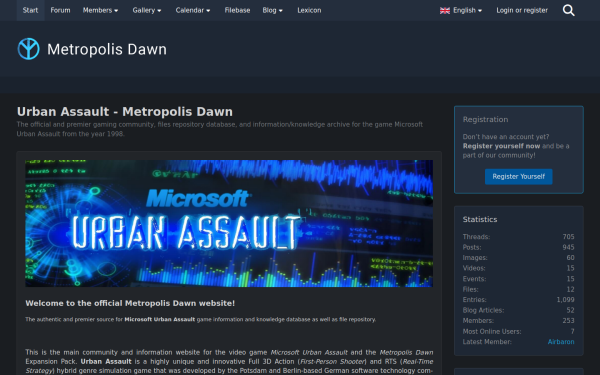Click the Registration box heading

(x=485, y=119)
